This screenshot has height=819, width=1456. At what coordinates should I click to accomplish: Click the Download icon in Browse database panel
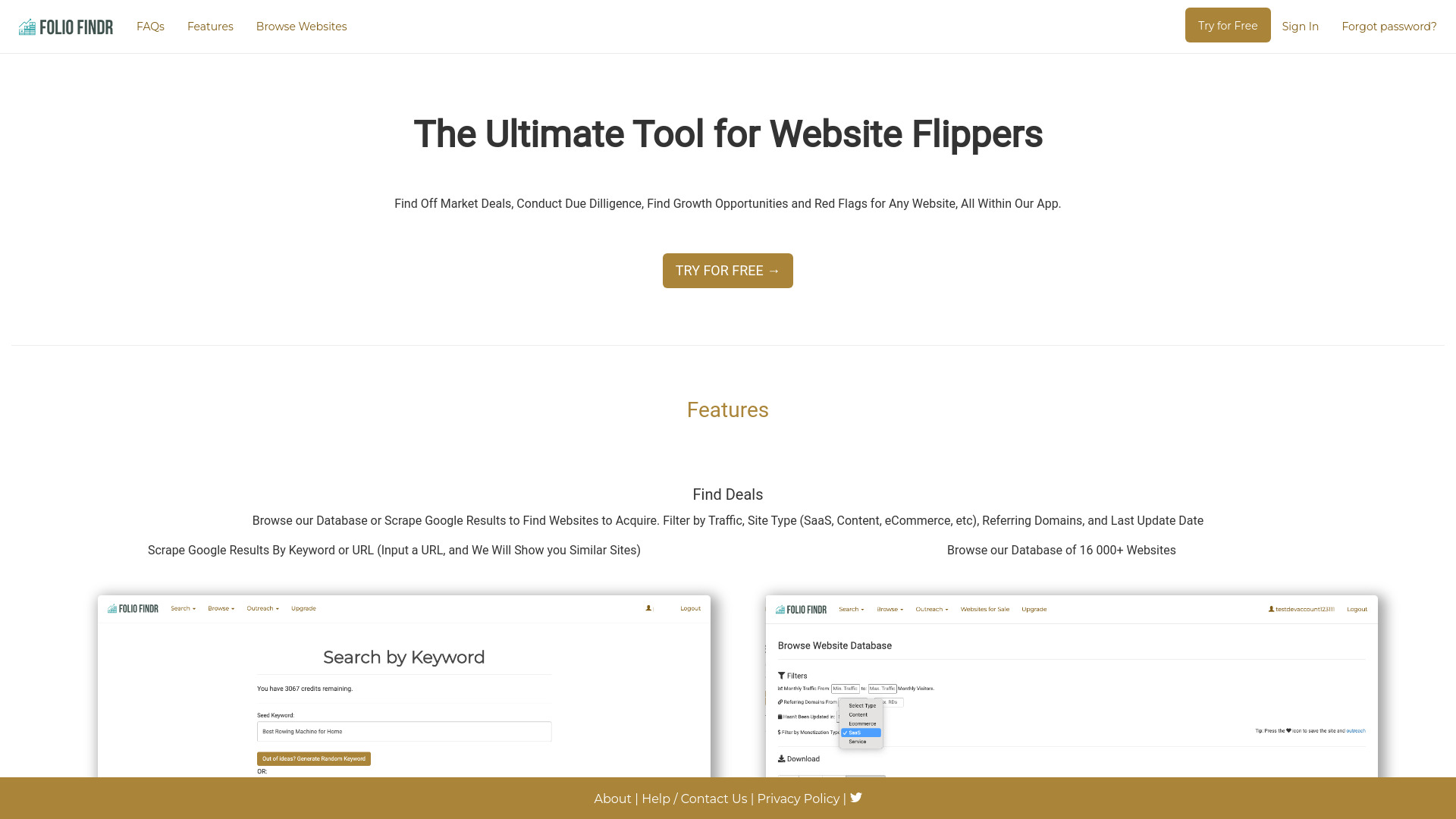click(x=782, y=759)
